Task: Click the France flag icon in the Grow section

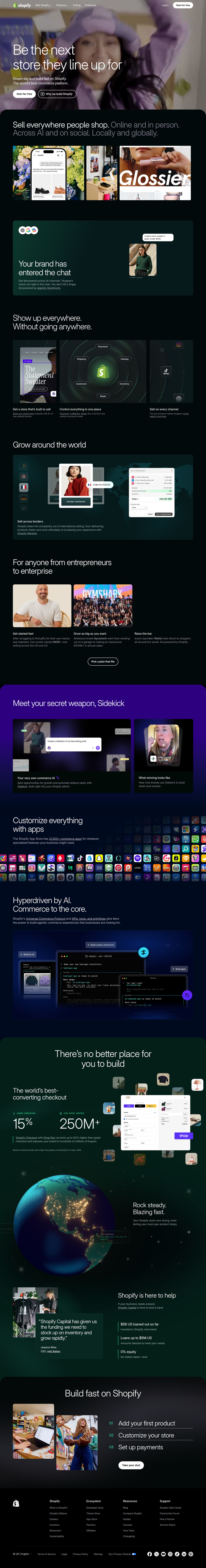Action: coord(24,487)
